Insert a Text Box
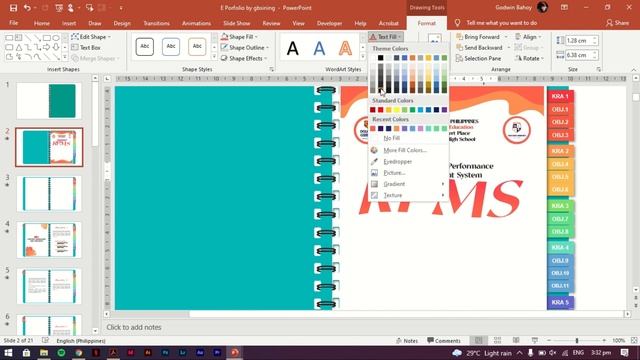Screen dimensions: 640x360 (86, 47)
